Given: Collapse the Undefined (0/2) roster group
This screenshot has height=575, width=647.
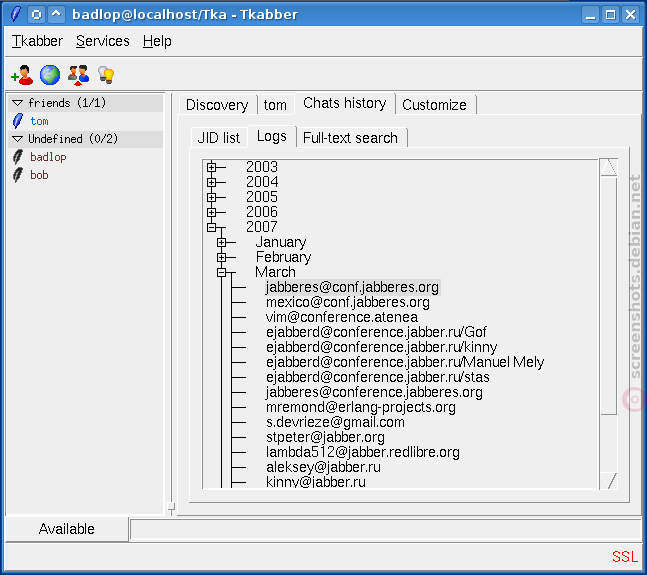Looking at the screenshot, I should click(18, 139).
